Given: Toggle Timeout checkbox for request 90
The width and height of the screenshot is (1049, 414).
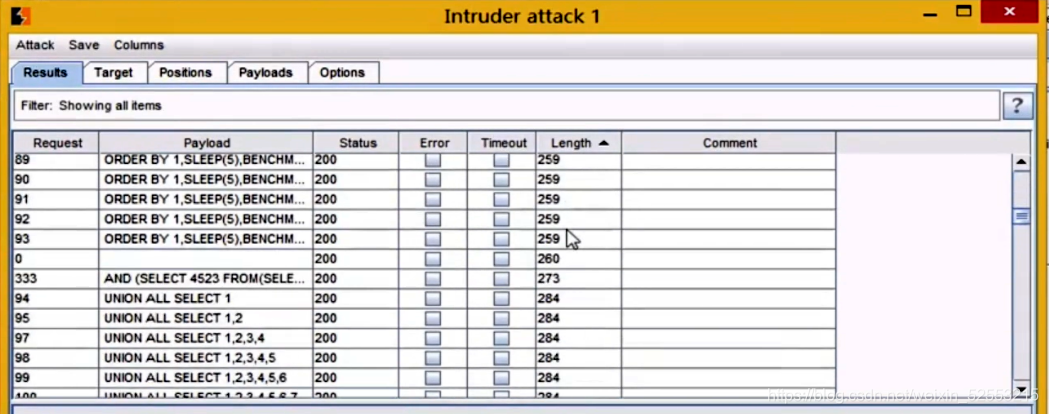Looking at the screenshot, I should (x=501, y=180).
